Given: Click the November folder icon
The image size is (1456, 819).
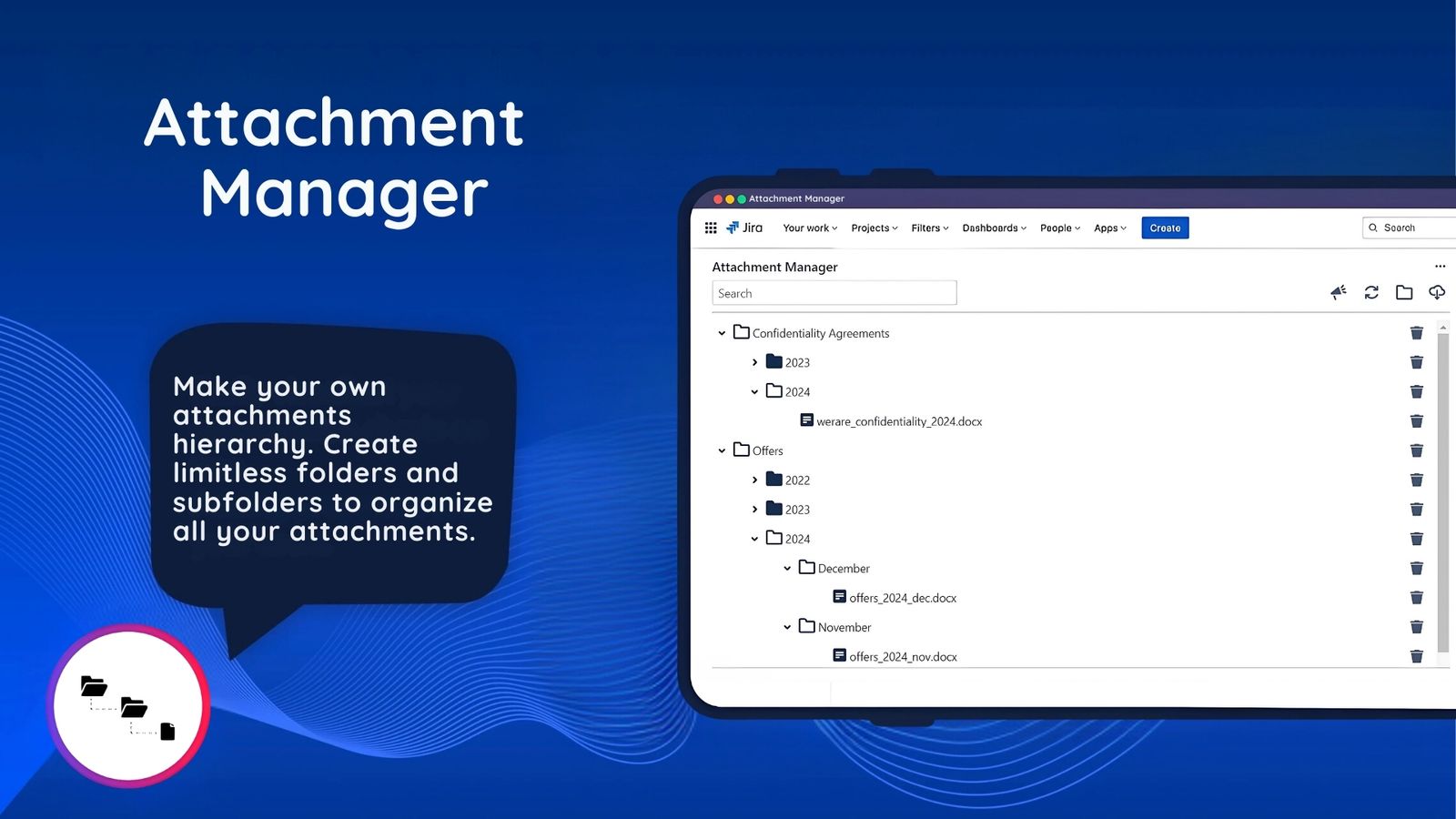Looking at the screenshot, I should point(807,626).
